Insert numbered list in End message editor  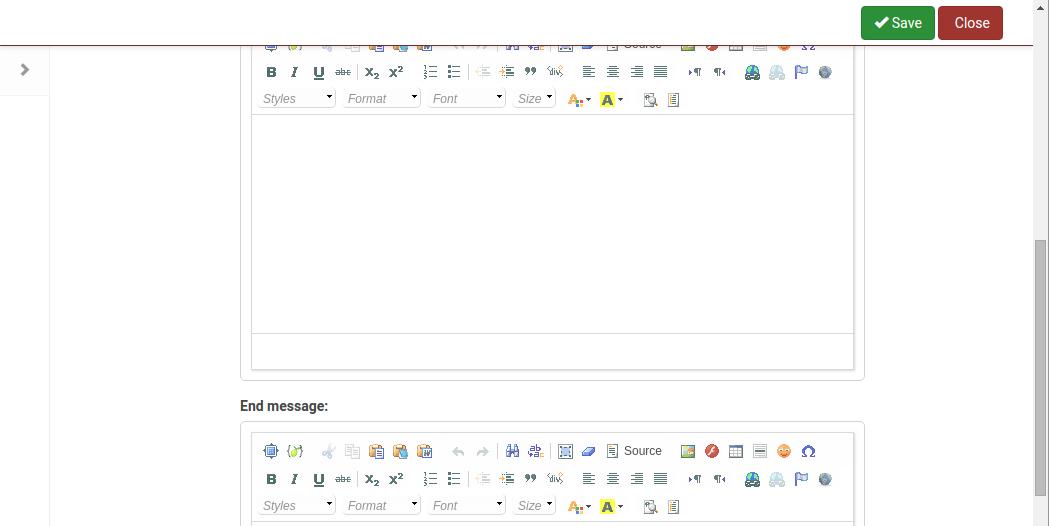(x=430, y=479)
